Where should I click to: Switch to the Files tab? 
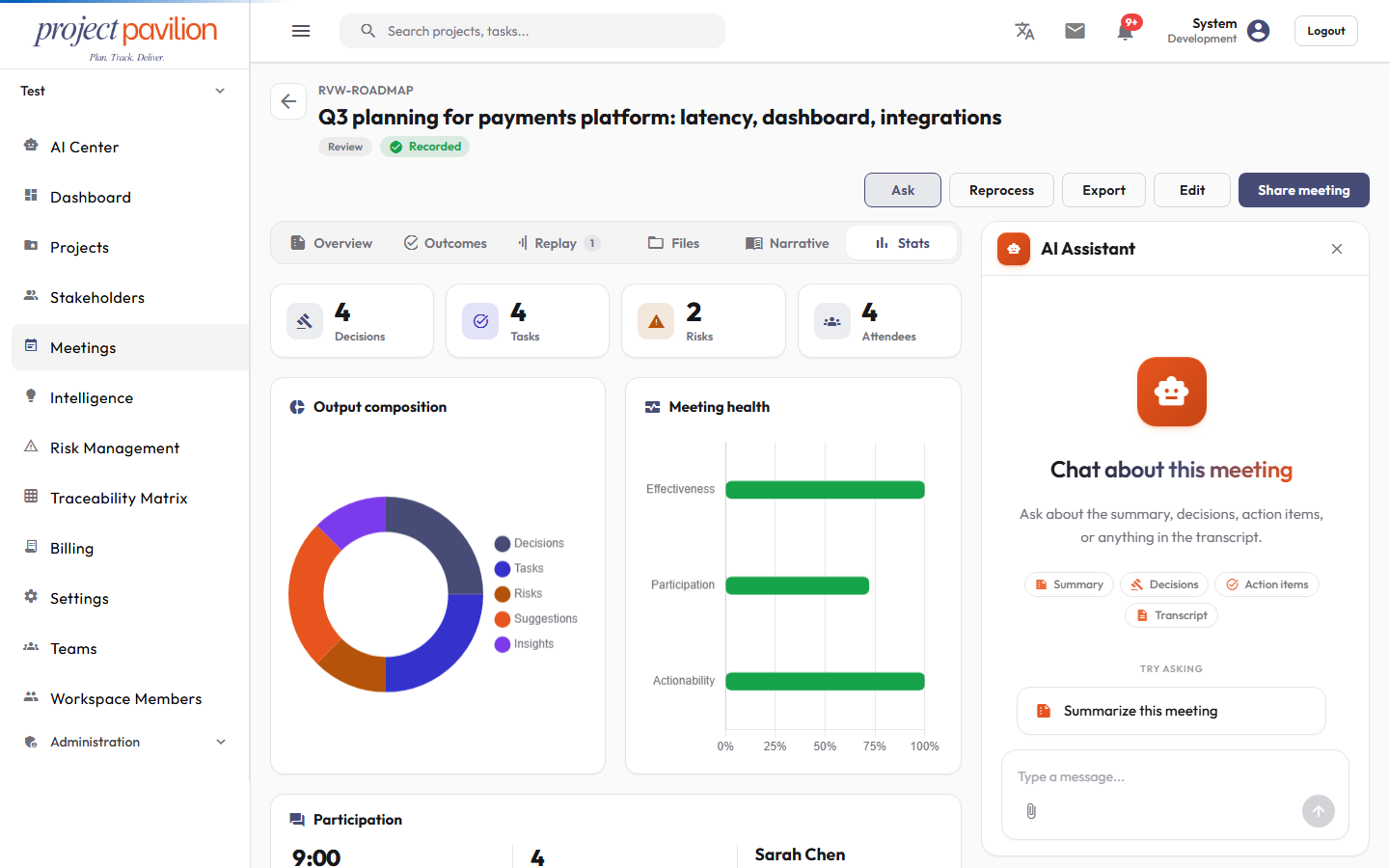(x=674, y=243)
